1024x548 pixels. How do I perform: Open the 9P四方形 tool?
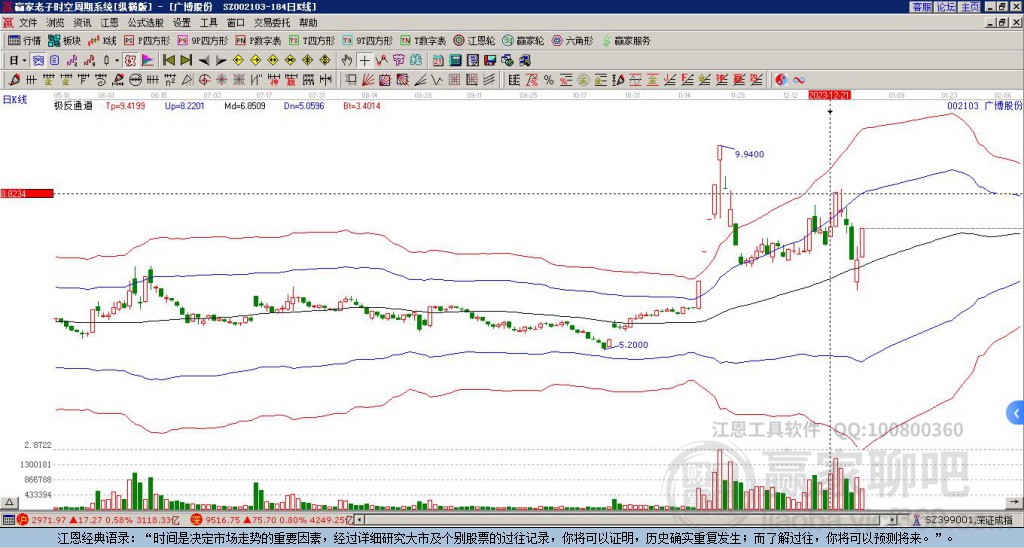coord(202,40)
